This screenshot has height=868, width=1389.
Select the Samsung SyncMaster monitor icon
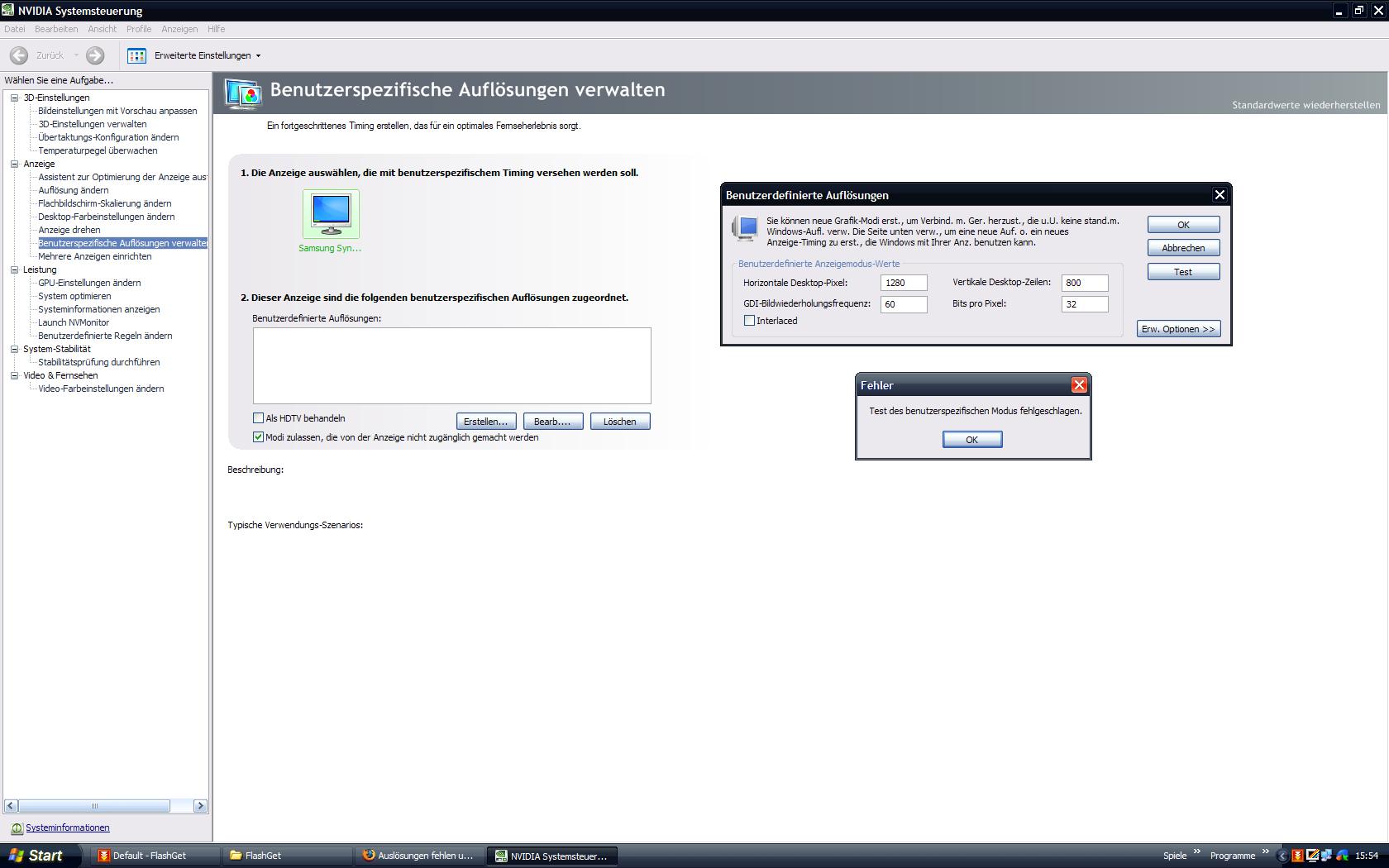[x=331, y=213]
